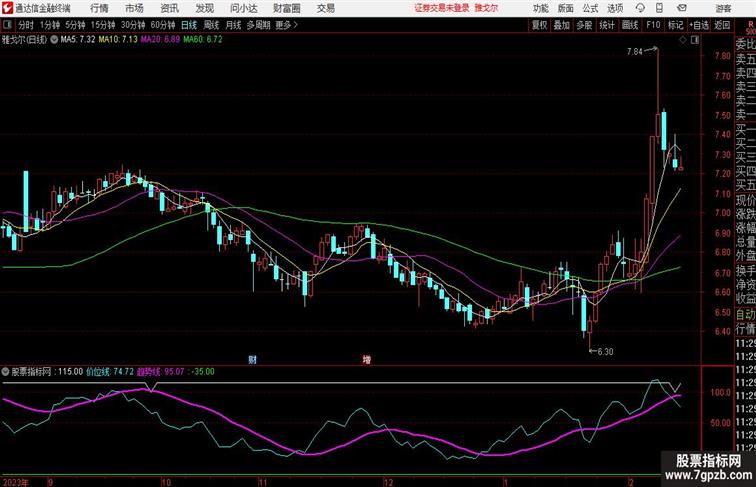
Task: Click the 统计 statistics button
Action: 607,25
